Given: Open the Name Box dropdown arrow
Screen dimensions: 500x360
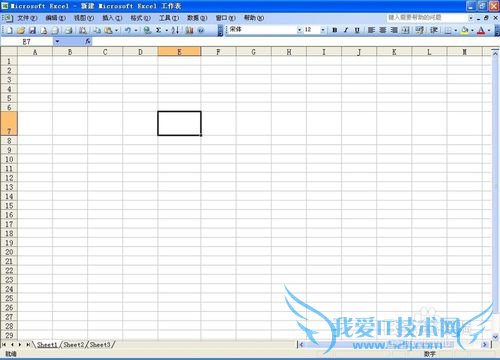Looking at the screenshot, I should pos(57,41).
